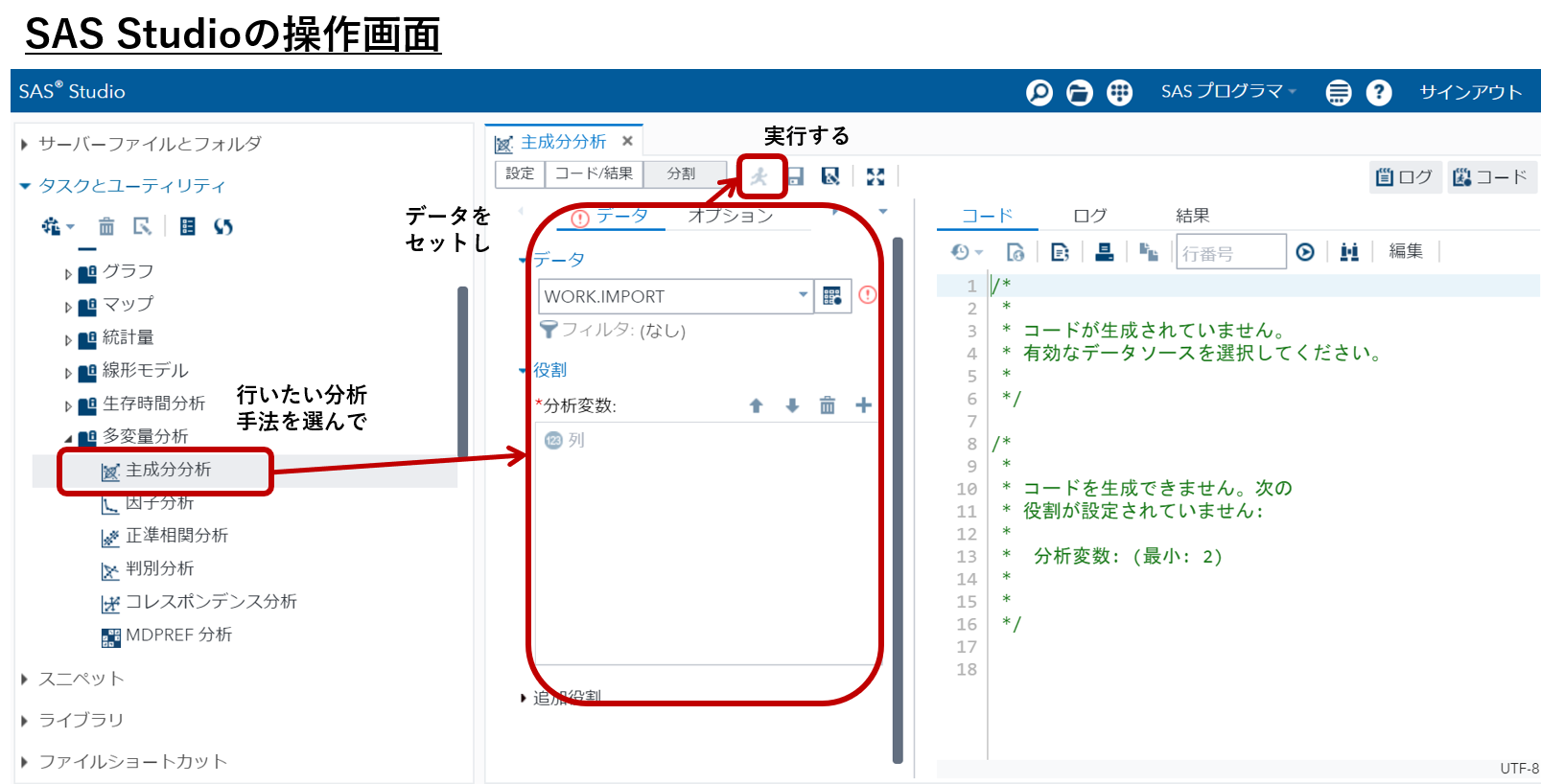Close the 主成分分析 tab
1541x784 pixels.
click(627, 141)
